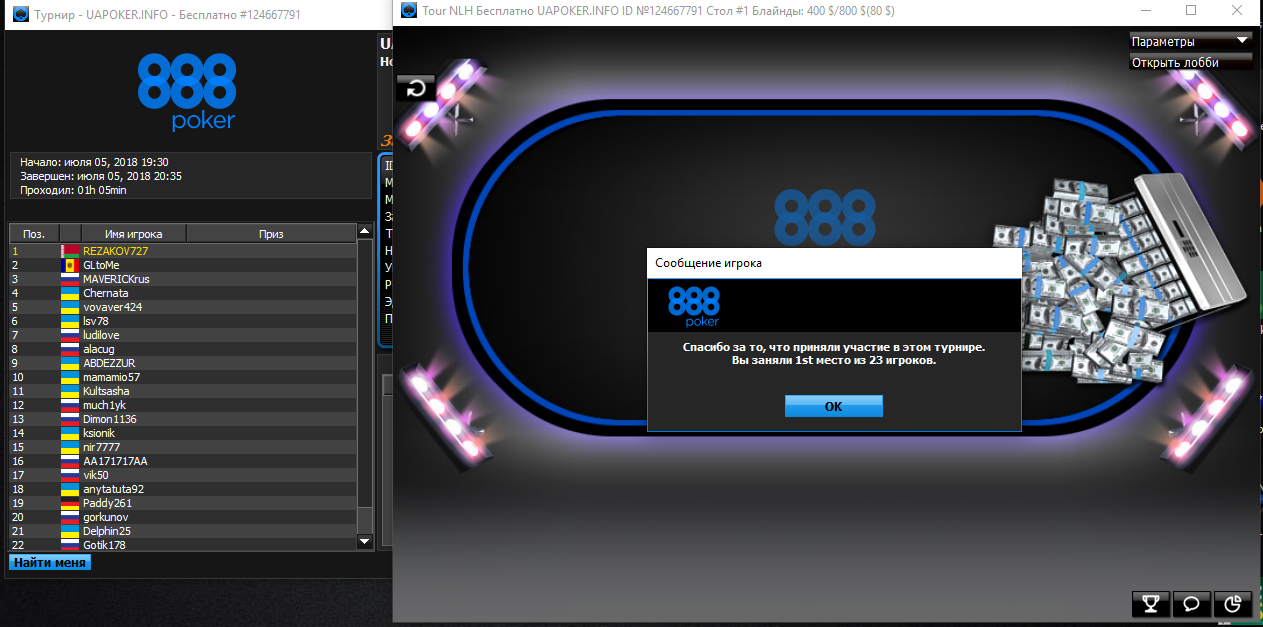Select player row AA171717AA
Image resolution: width=1263 pixels, height=627 pixels.
pos(183,461)
